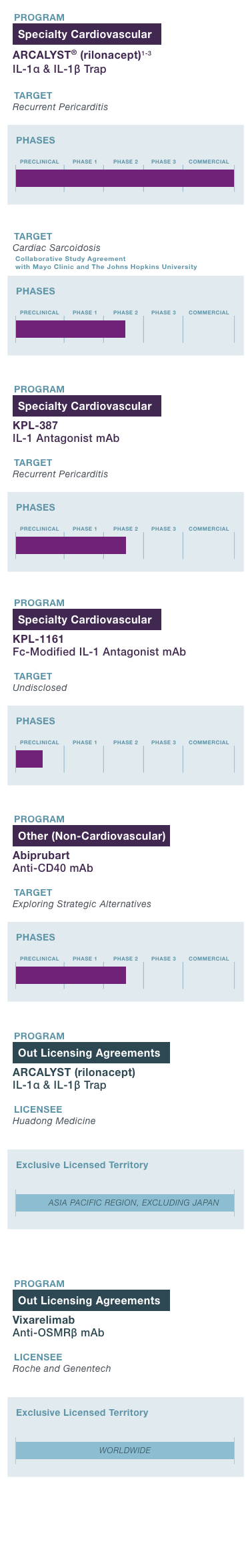
Task: Click the KPL-387 phase progress bar
Action: click(71, 545)
